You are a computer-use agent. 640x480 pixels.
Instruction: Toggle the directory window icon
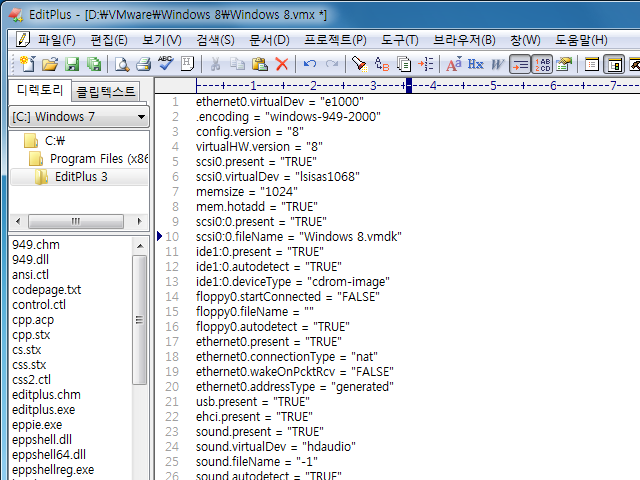point(614,64)
